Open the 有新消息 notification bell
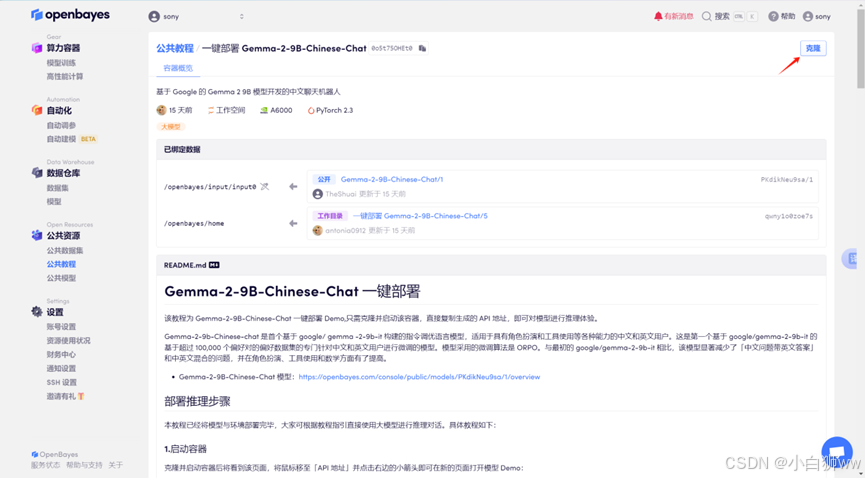This screenshot has height=478, width=865. 673,17
